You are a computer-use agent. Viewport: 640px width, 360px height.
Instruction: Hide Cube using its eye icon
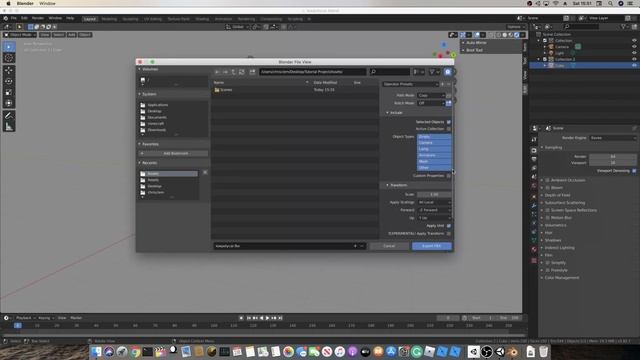pyautogui.click(x=634, y=65)
